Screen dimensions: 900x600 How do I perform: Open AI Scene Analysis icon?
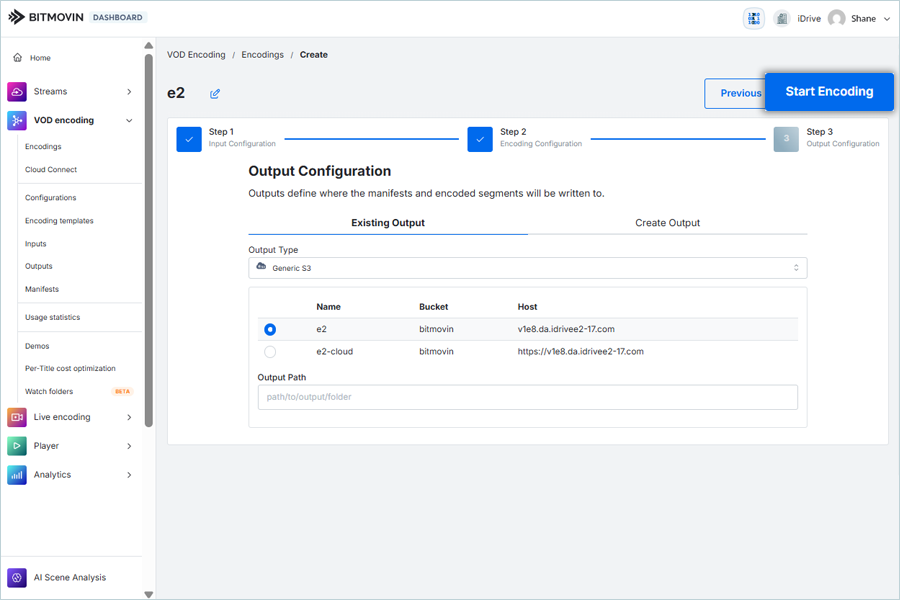click(x=17, y=578)
